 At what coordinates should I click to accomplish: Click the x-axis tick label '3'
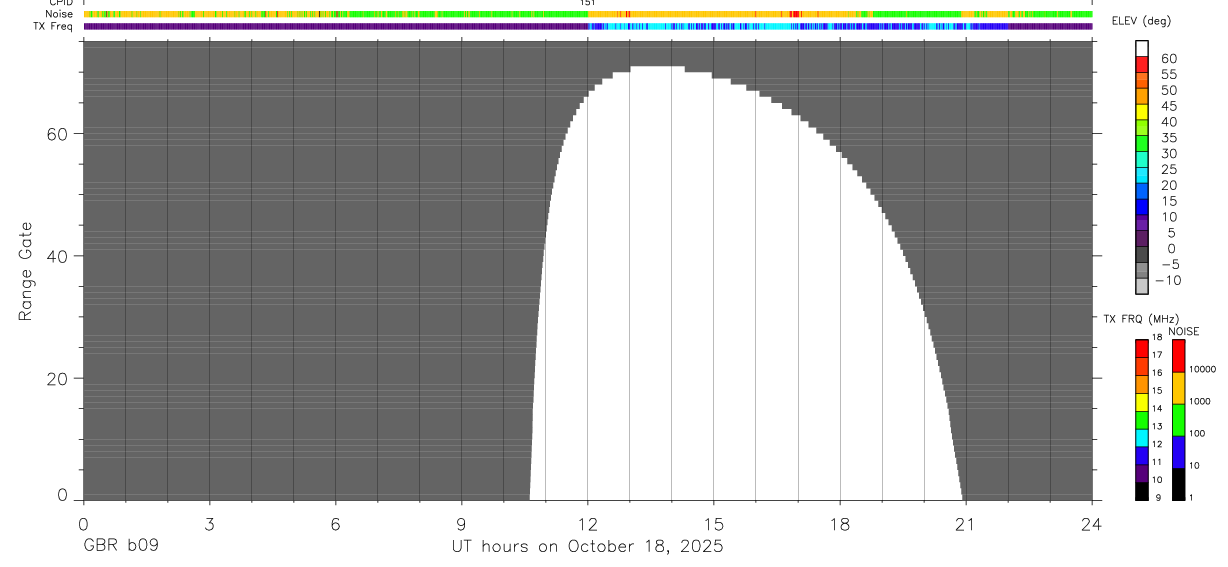click(x=209, y=523)
